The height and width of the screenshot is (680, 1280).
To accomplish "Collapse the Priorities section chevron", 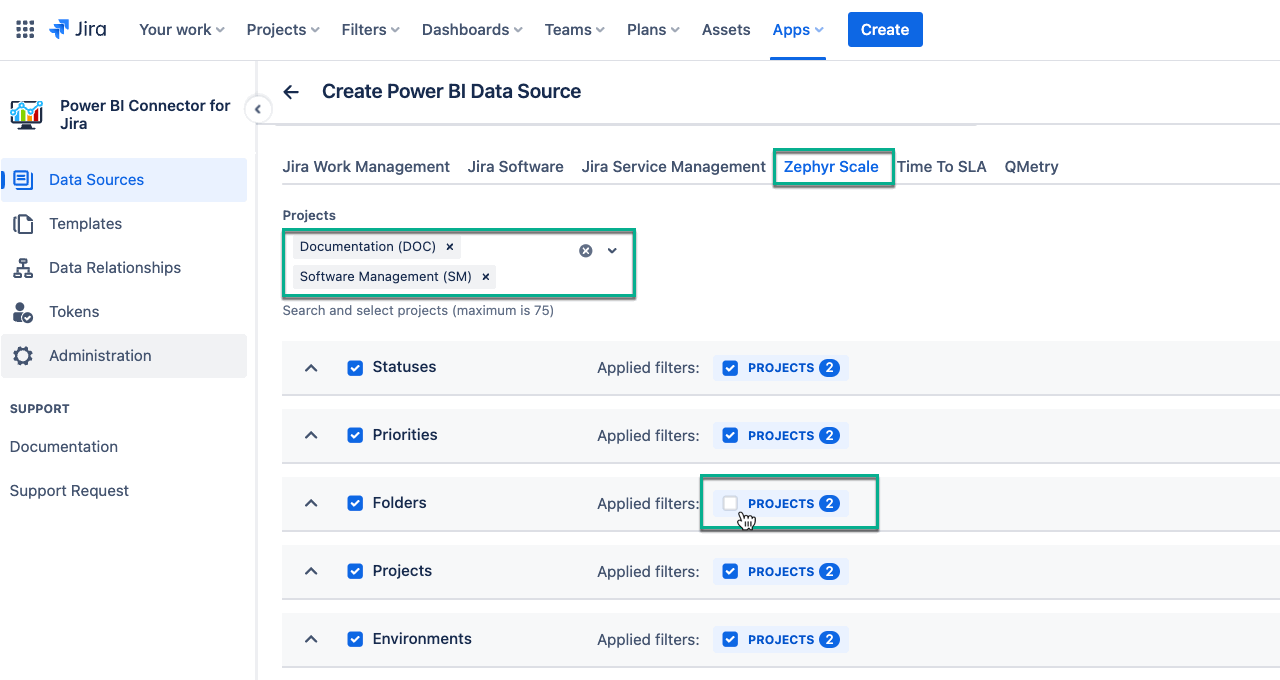I will [311, 436].
